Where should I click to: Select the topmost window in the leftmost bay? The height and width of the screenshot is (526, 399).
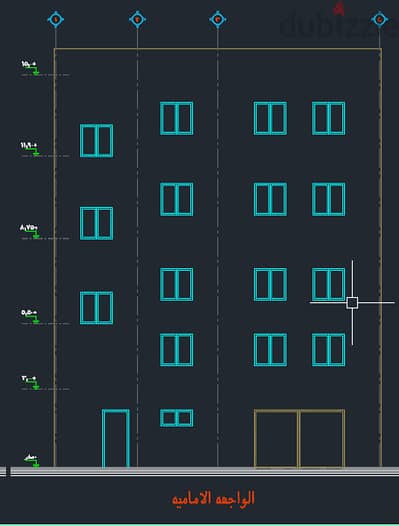pos(96,141)
